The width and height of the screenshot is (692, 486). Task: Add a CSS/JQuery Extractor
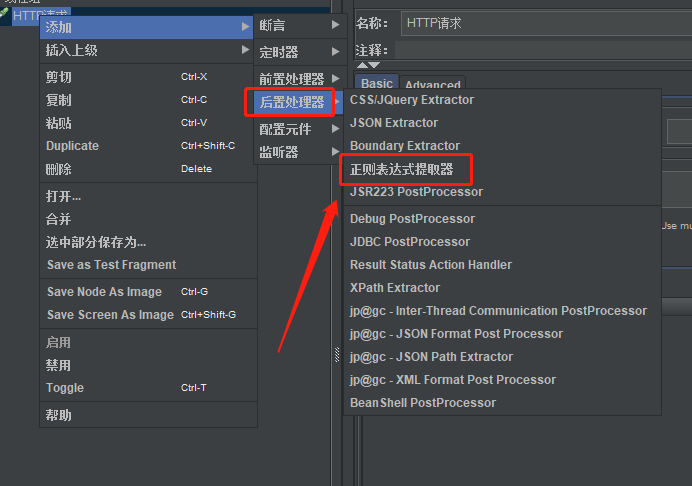coord(502,100)
